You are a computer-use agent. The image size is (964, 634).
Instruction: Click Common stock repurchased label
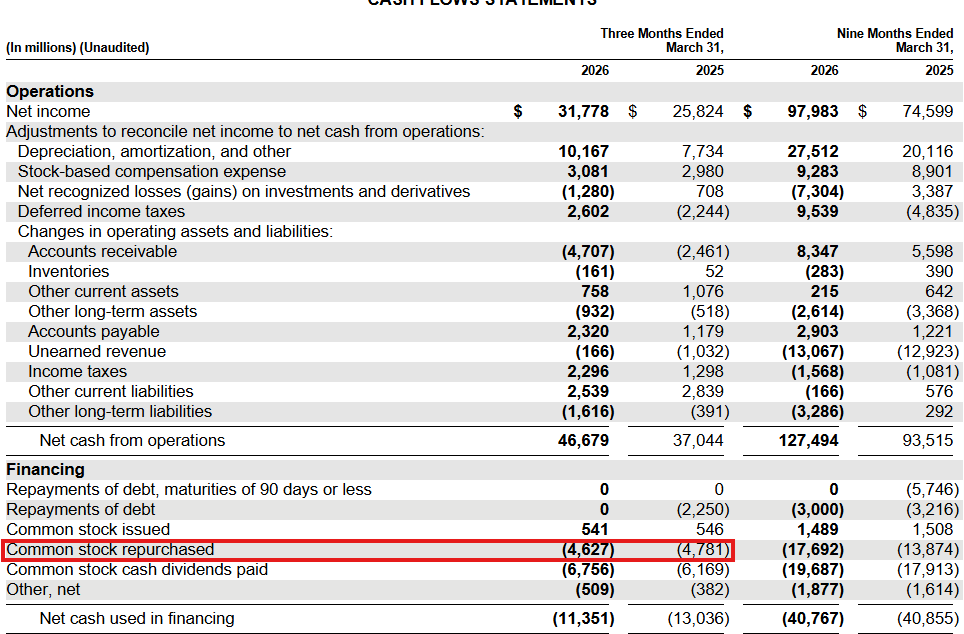(110, 549)
